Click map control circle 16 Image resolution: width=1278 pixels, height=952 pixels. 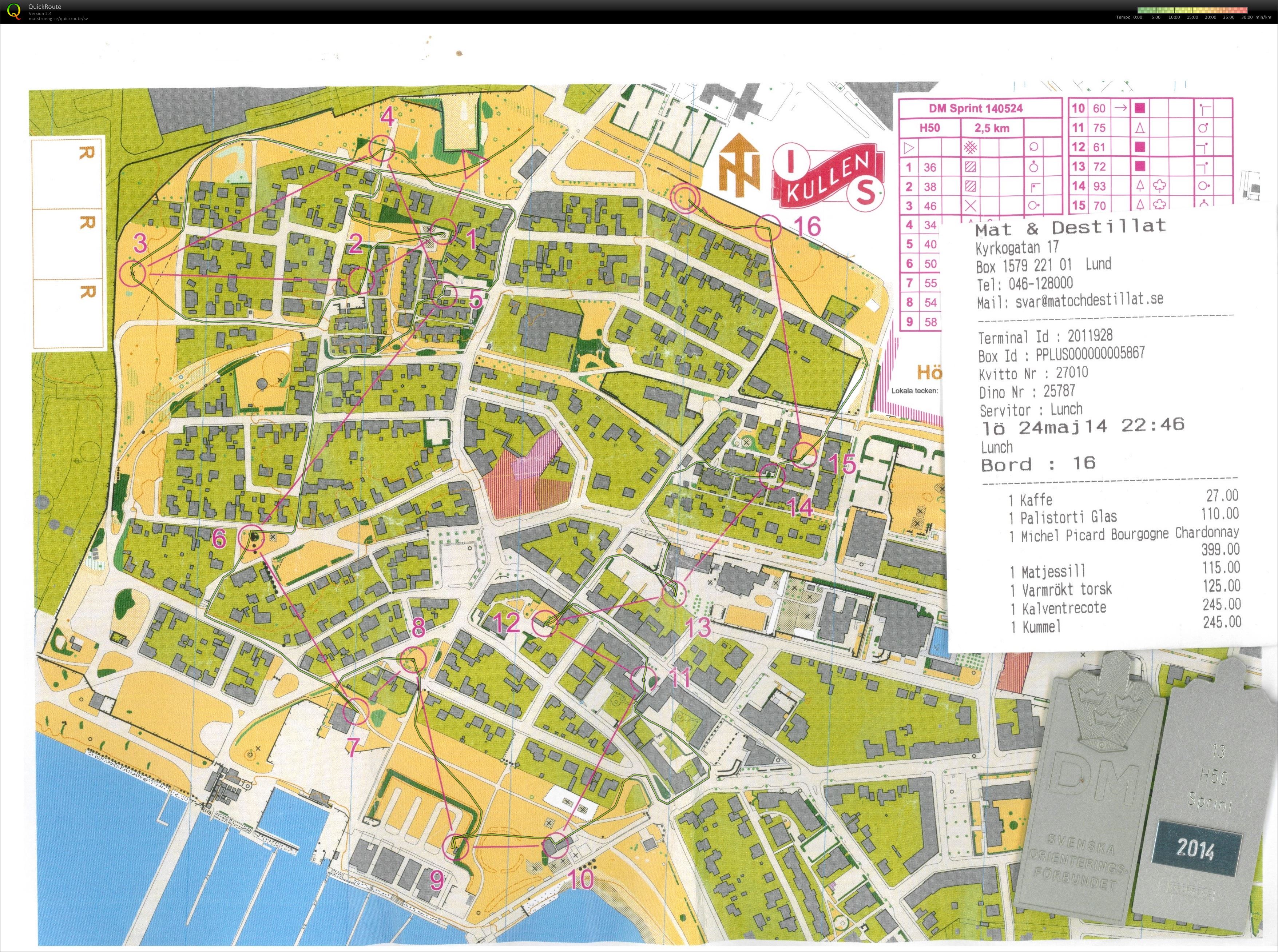point(768,228)
